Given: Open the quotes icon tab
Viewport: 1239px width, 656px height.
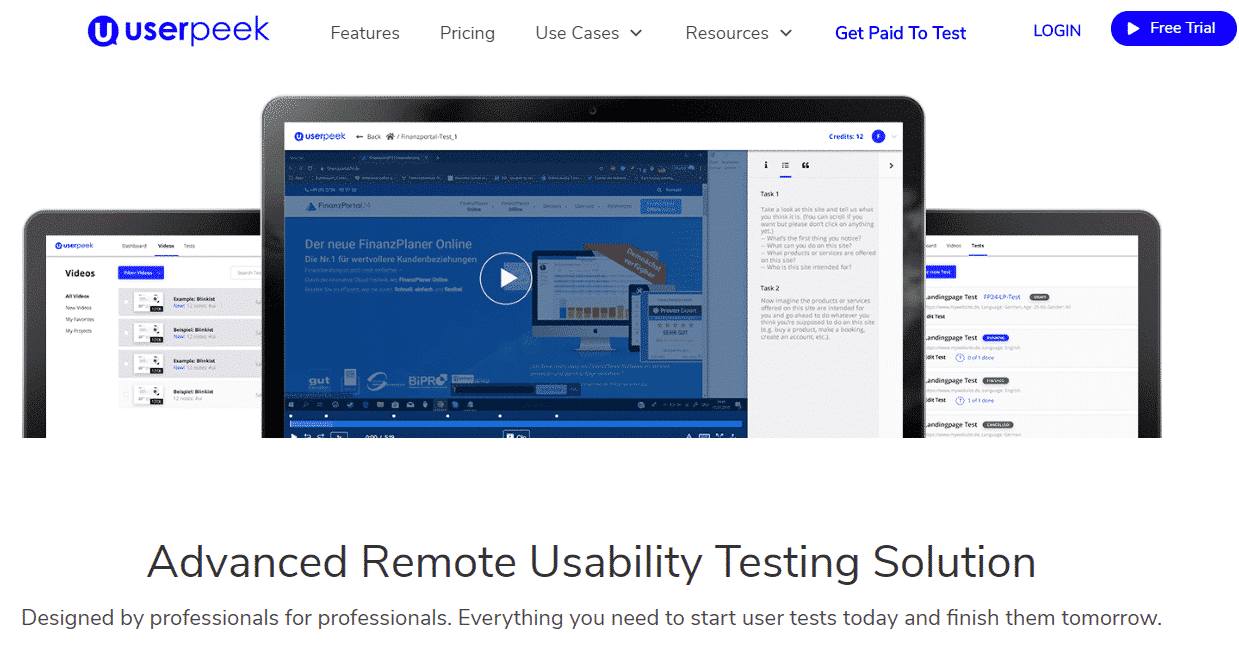Looking at the screenshot, I should point(806,165).
